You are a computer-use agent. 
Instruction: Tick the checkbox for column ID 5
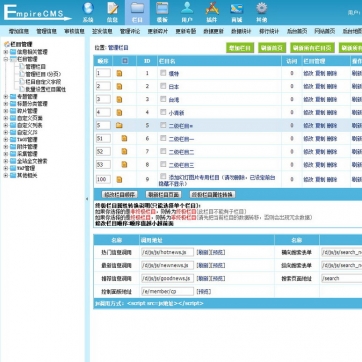(x=163, y=125)
